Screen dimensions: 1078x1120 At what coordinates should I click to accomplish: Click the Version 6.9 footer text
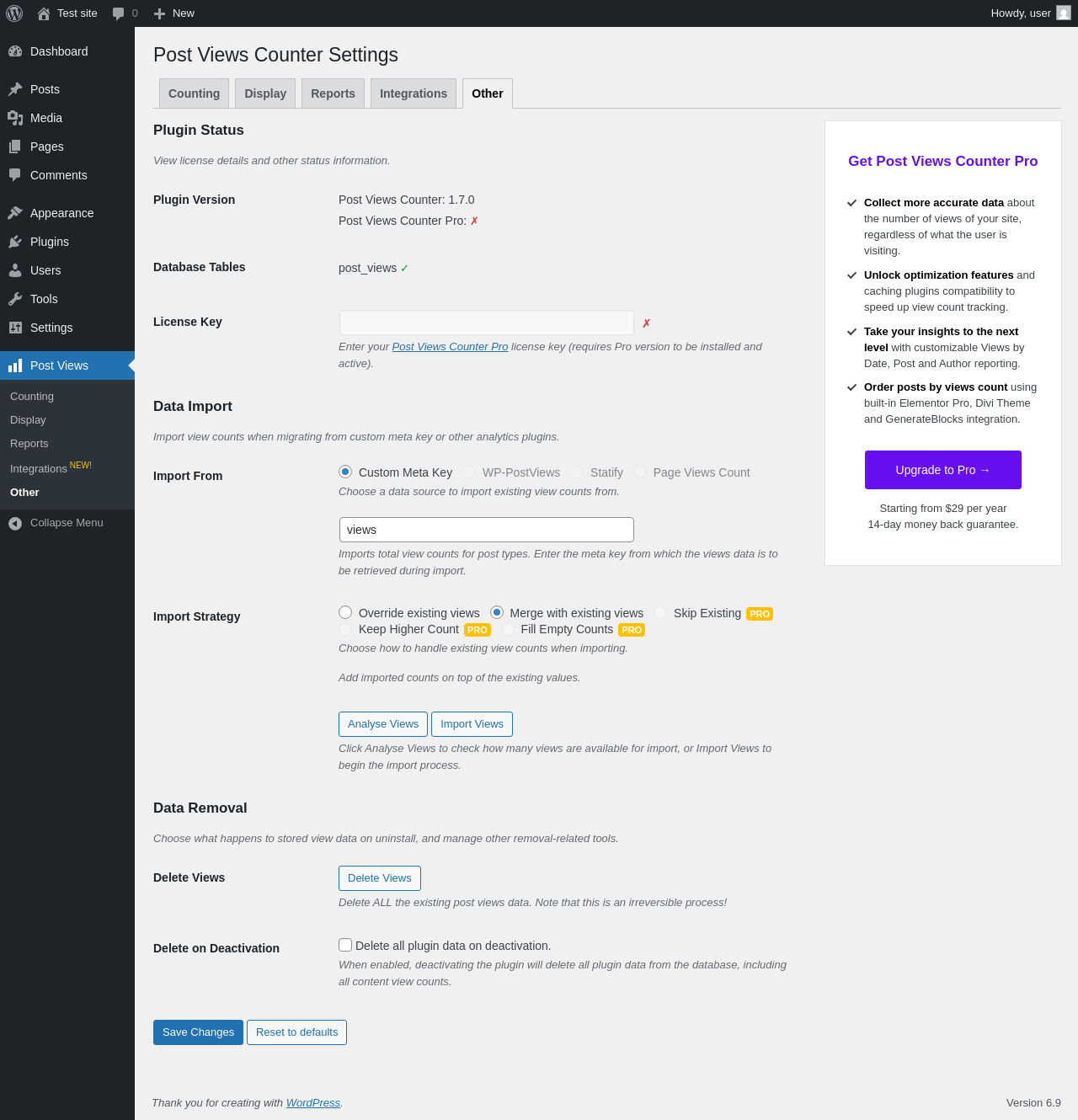point(1033,1103)
